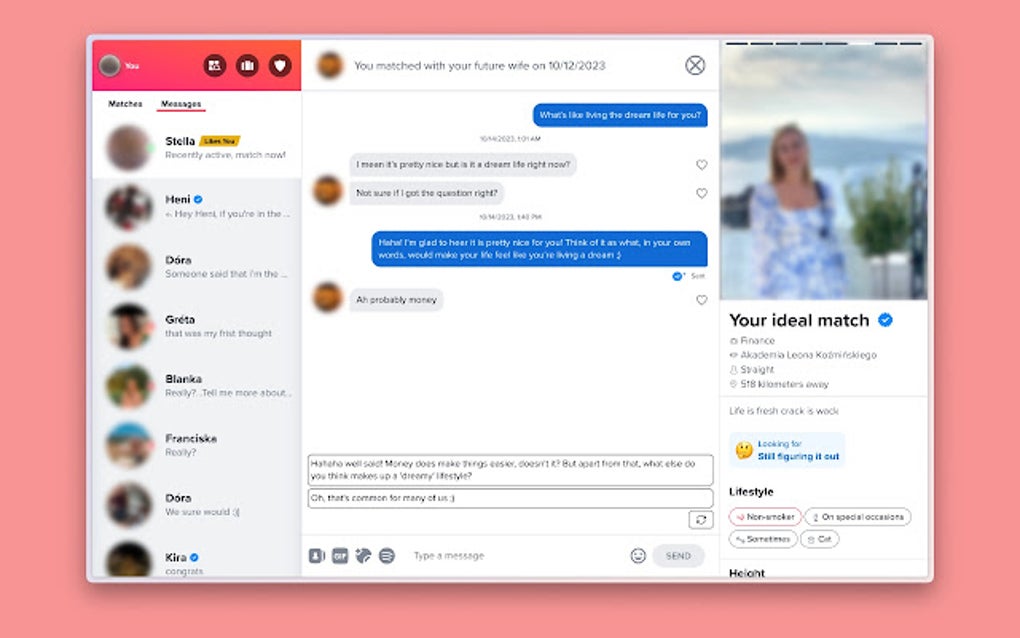Click your profile avatar labeled You

tap(110, 64)
